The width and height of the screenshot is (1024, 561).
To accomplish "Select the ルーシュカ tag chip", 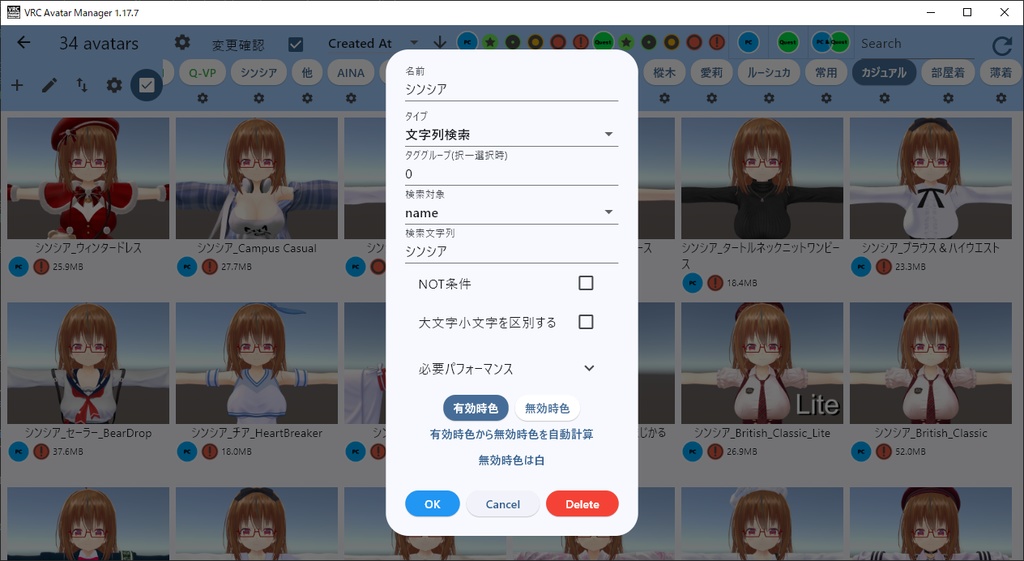I will 769,72.
